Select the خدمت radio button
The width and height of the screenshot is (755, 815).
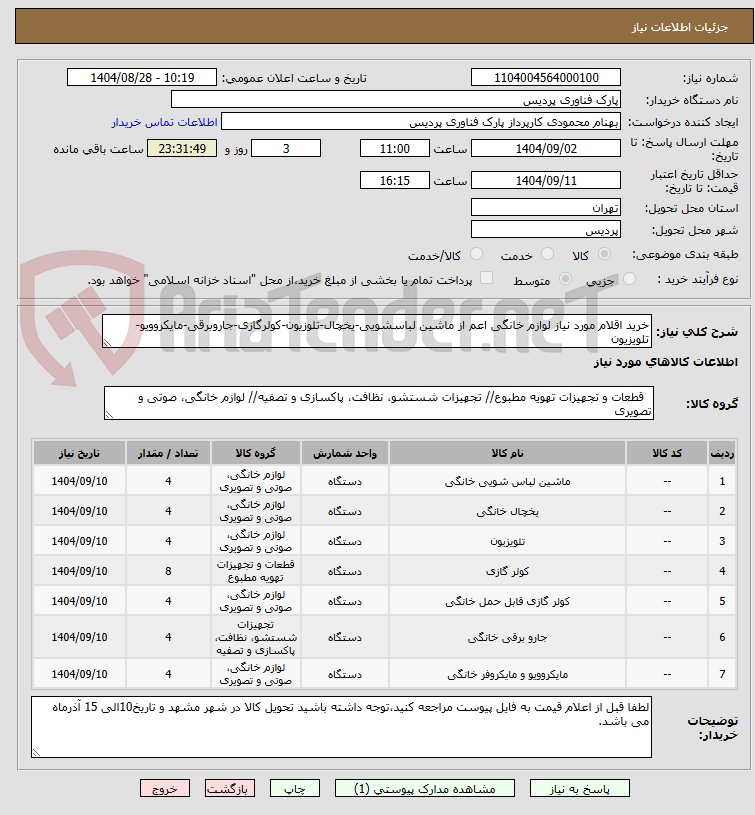[547, 254]
